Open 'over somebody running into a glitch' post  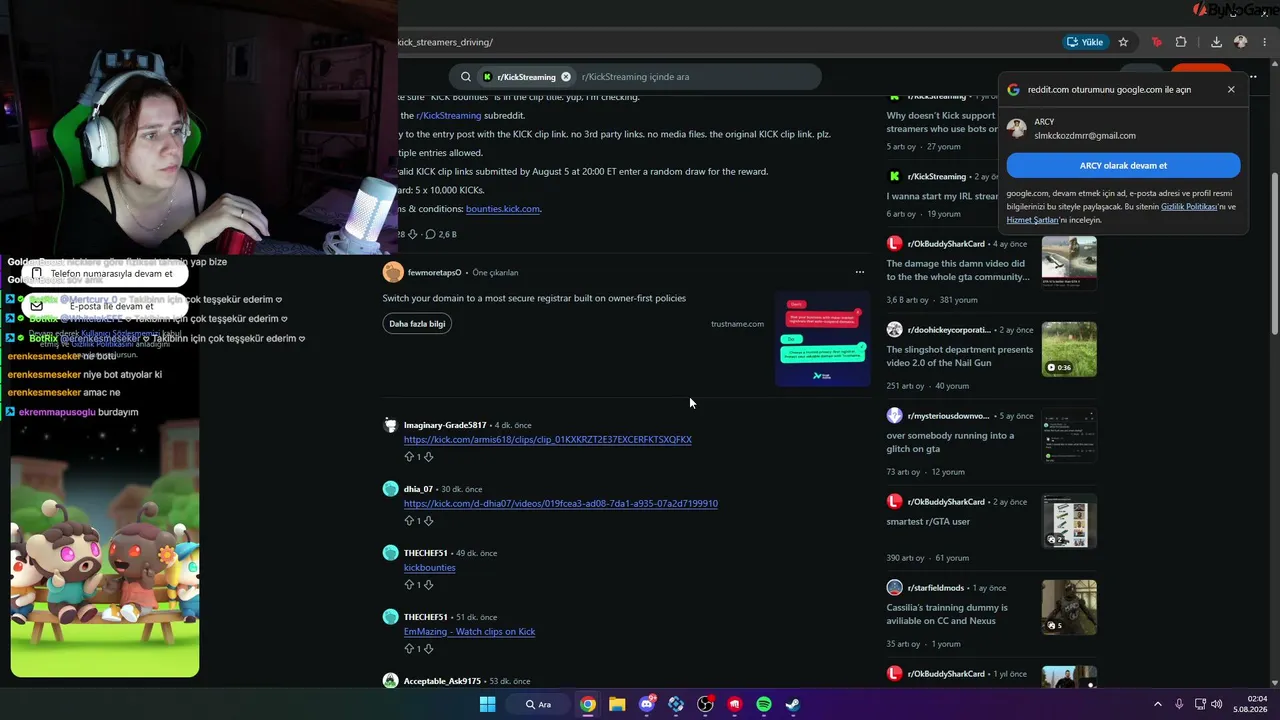coord(950,442)
